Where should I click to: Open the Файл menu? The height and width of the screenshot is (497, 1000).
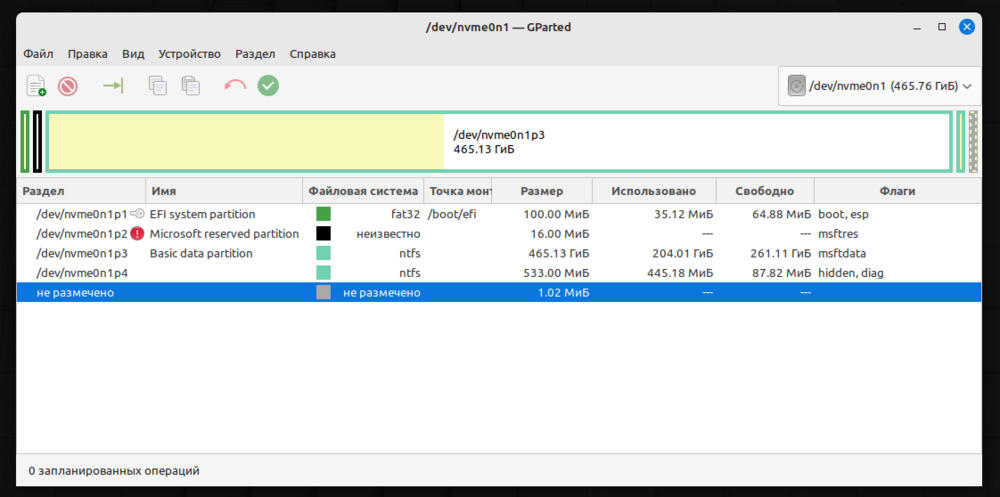coord(38,54)
